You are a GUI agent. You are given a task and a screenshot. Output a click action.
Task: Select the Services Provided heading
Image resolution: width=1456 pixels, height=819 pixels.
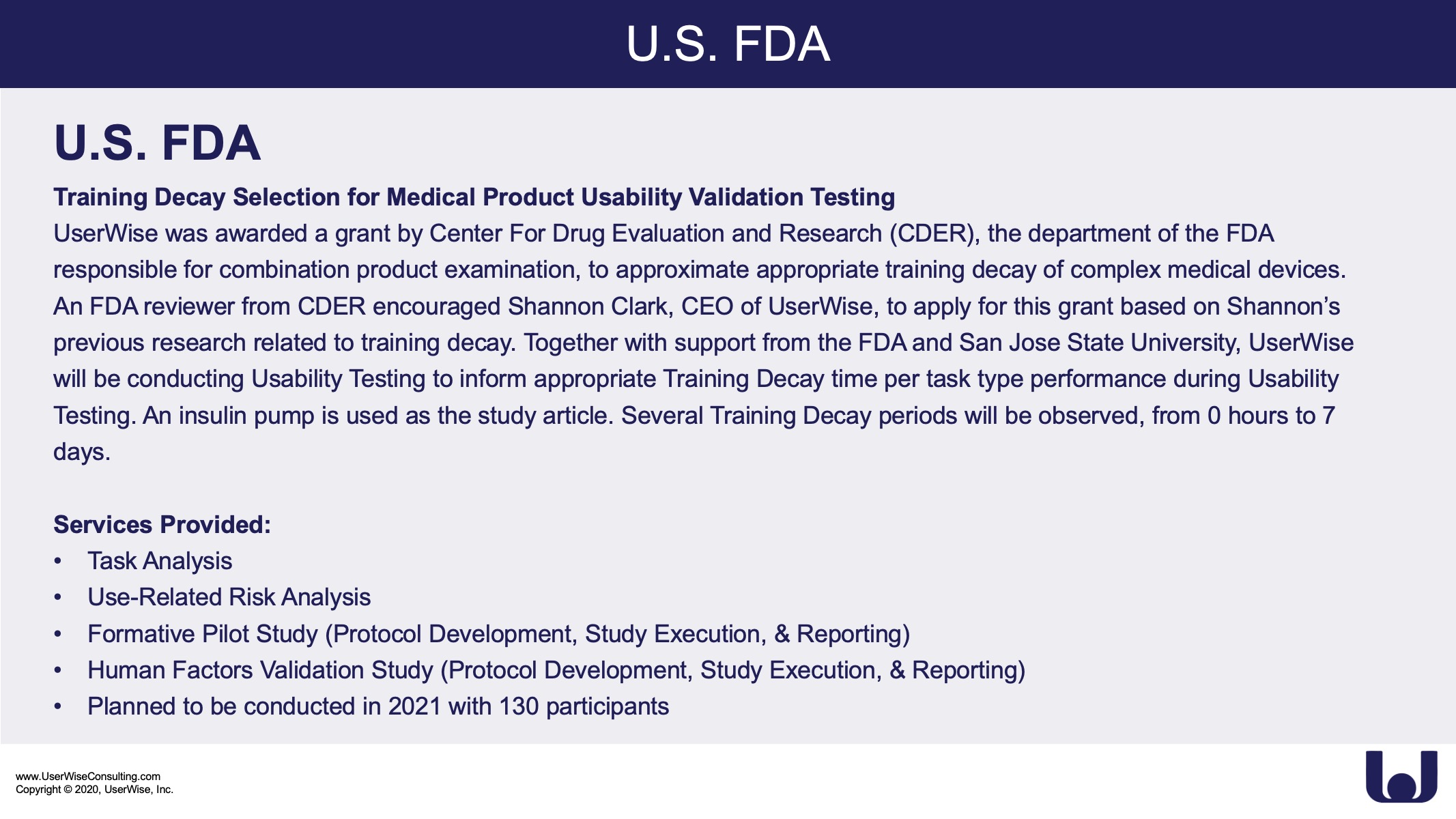coord(162,524)
